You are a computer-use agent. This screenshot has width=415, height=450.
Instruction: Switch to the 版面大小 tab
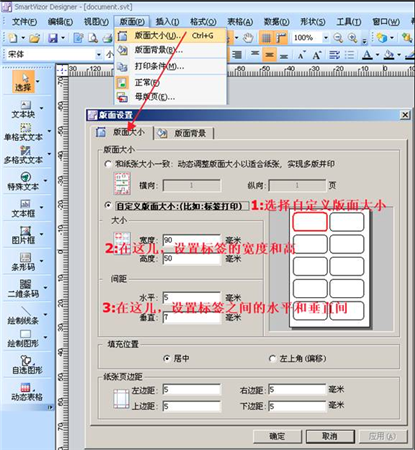(x=122, y=132)
